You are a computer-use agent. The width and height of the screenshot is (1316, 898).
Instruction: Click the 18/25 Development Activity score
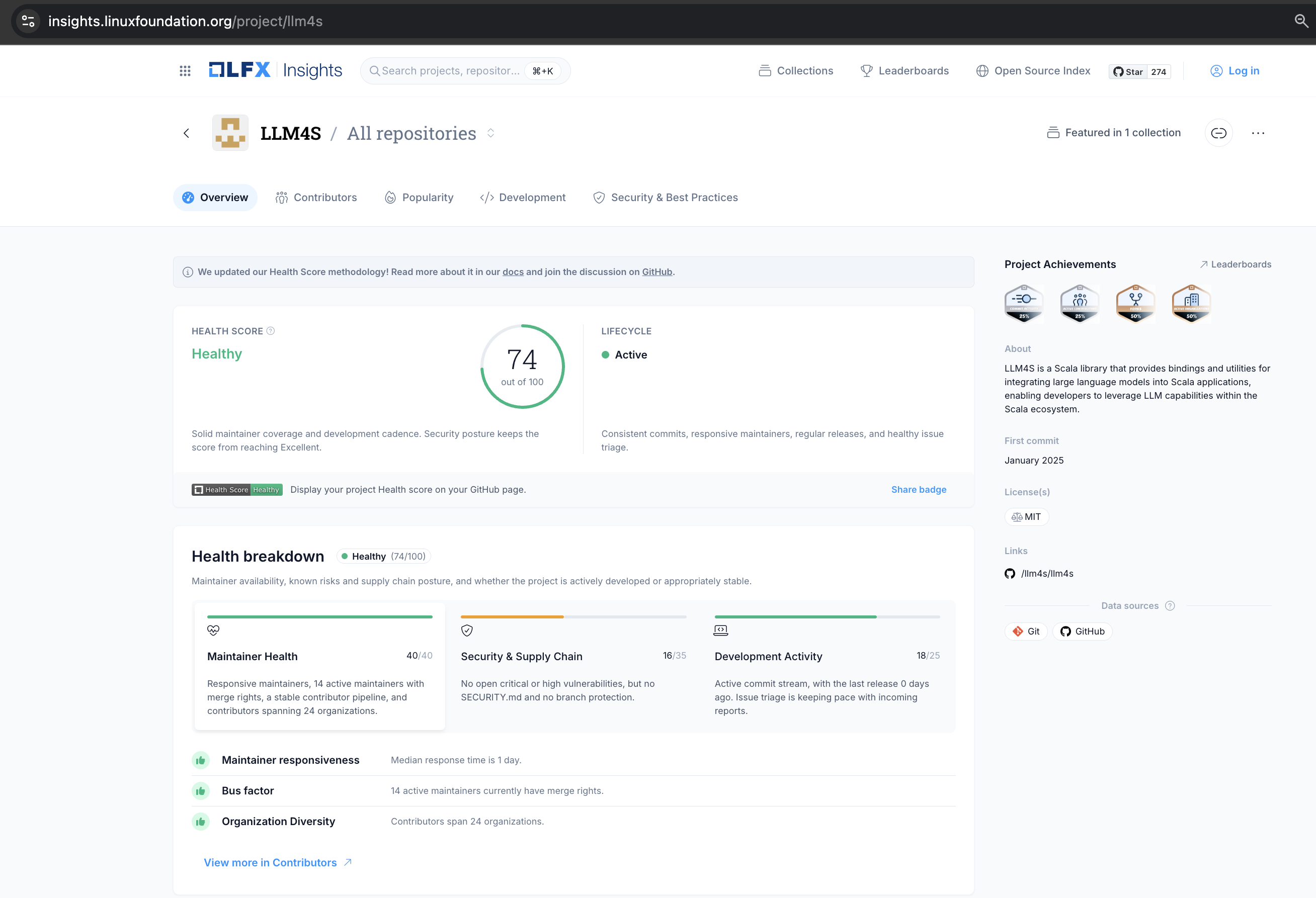(928, 656)
